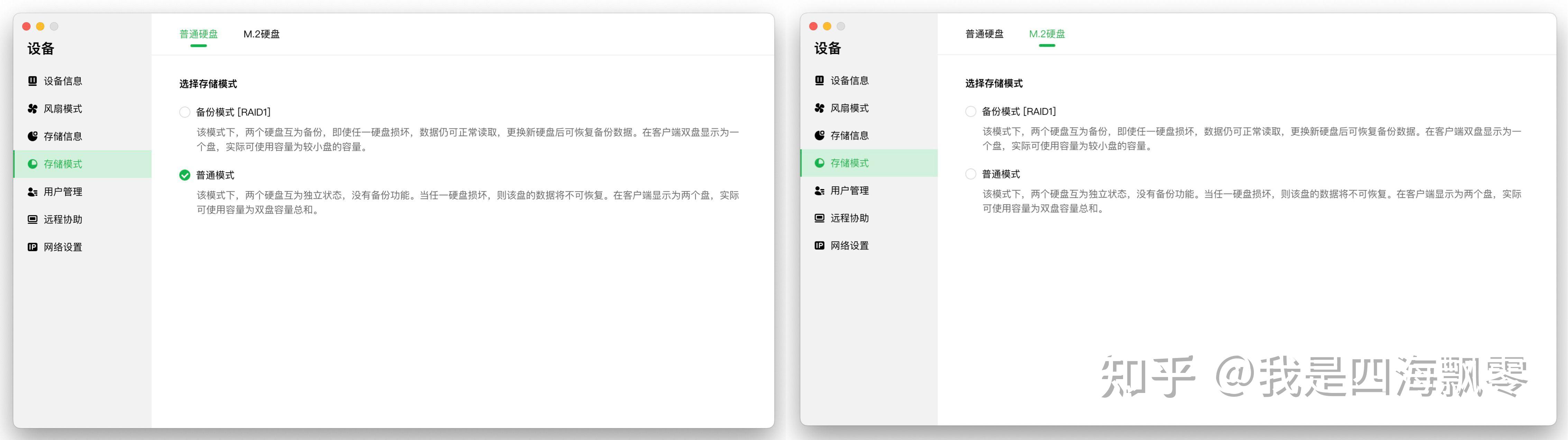Open the 普通硬盘 tab in right window

click(x=984, y=34)
